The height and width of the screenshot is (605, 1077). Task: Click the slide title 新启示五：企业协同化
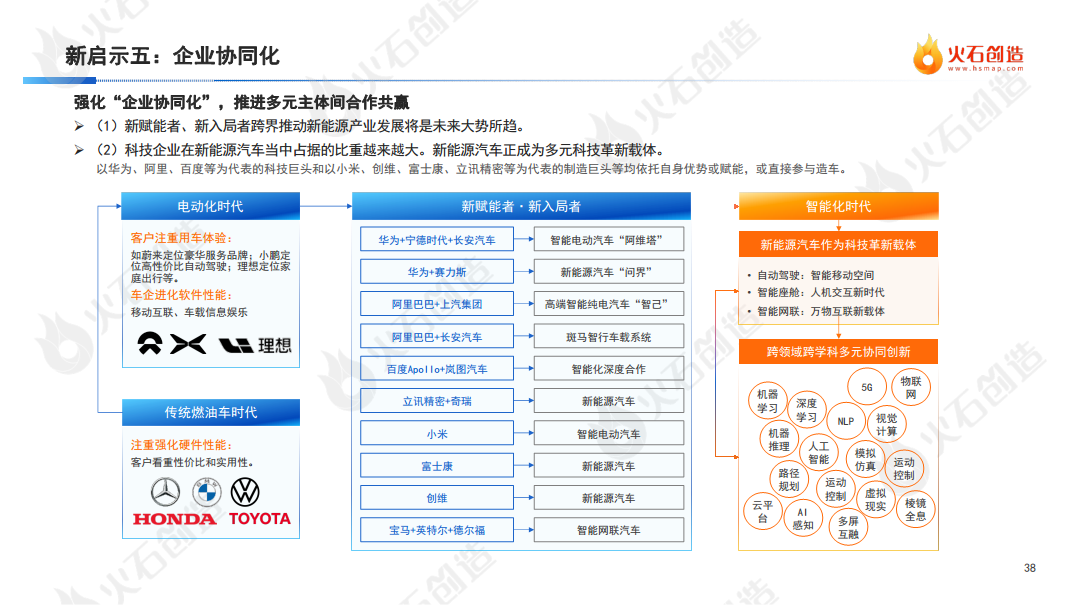172,56
